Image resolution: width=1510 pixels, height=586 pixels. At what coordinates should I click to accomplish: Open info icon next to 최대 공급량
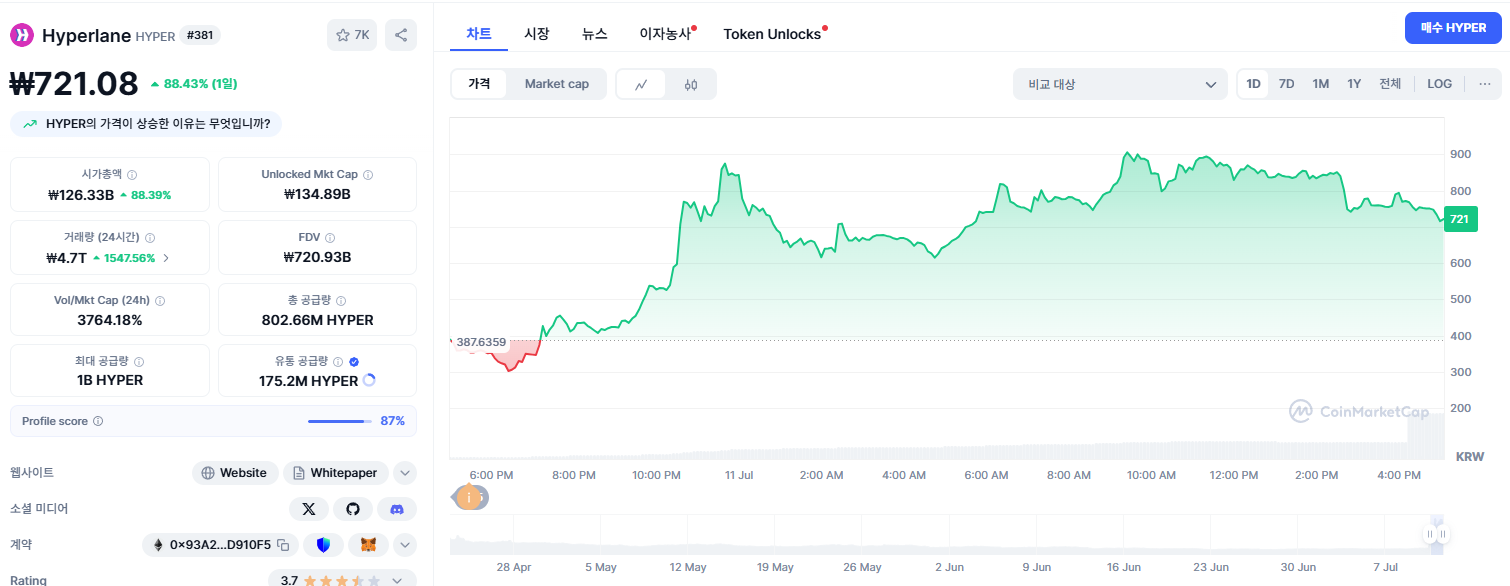click(139, 361)
